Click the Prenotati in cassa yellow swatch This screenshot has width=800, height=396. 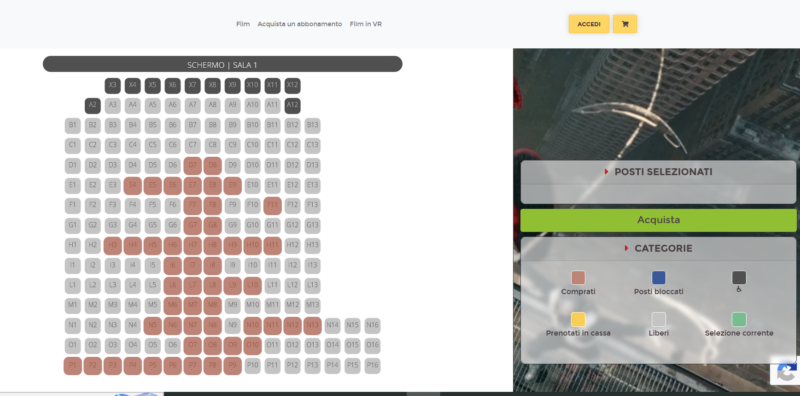[578, 319]
